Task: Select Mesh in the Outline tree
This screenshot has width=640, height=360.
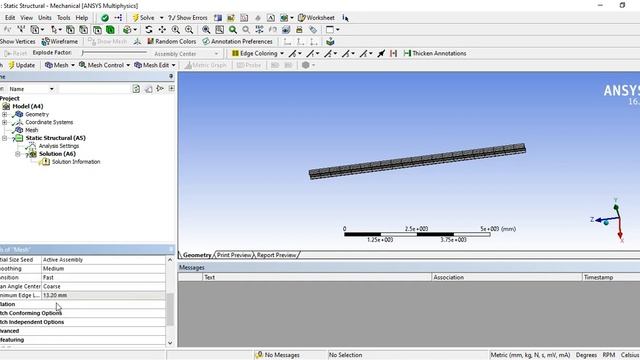Action: tap(31, 130)
